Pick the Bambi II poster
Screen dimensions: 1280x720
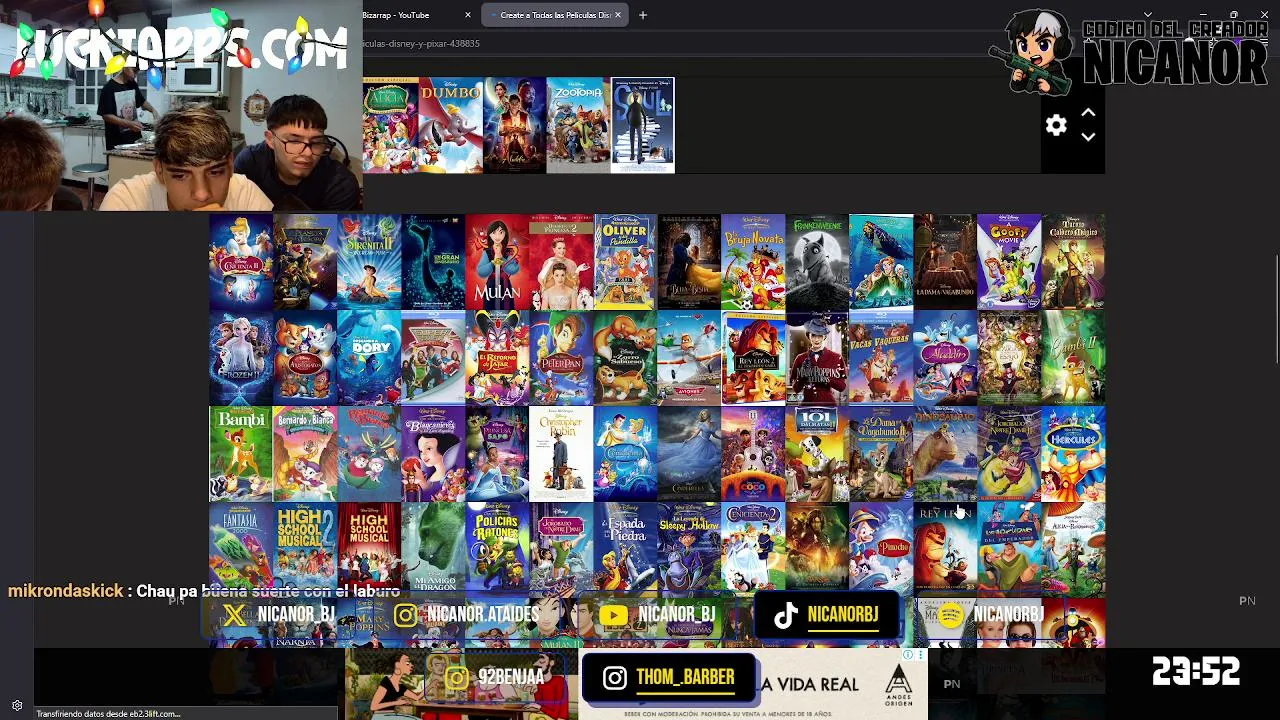point(1073,357)
